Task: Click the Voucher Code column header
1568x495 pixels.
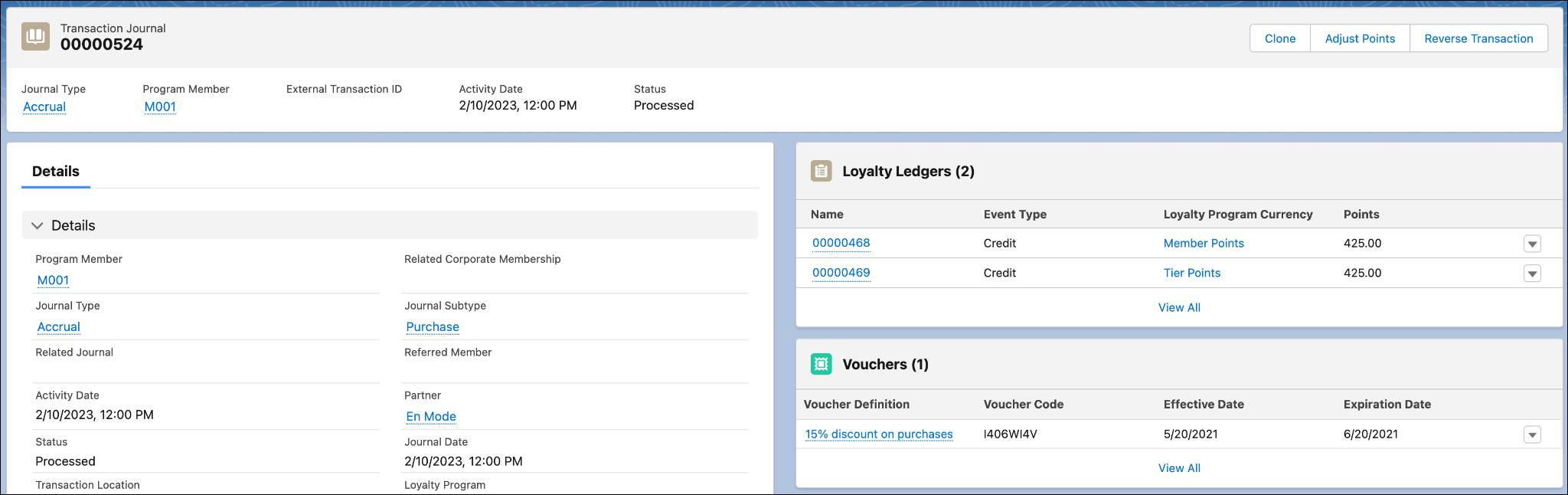Action: coord(1024,405)
